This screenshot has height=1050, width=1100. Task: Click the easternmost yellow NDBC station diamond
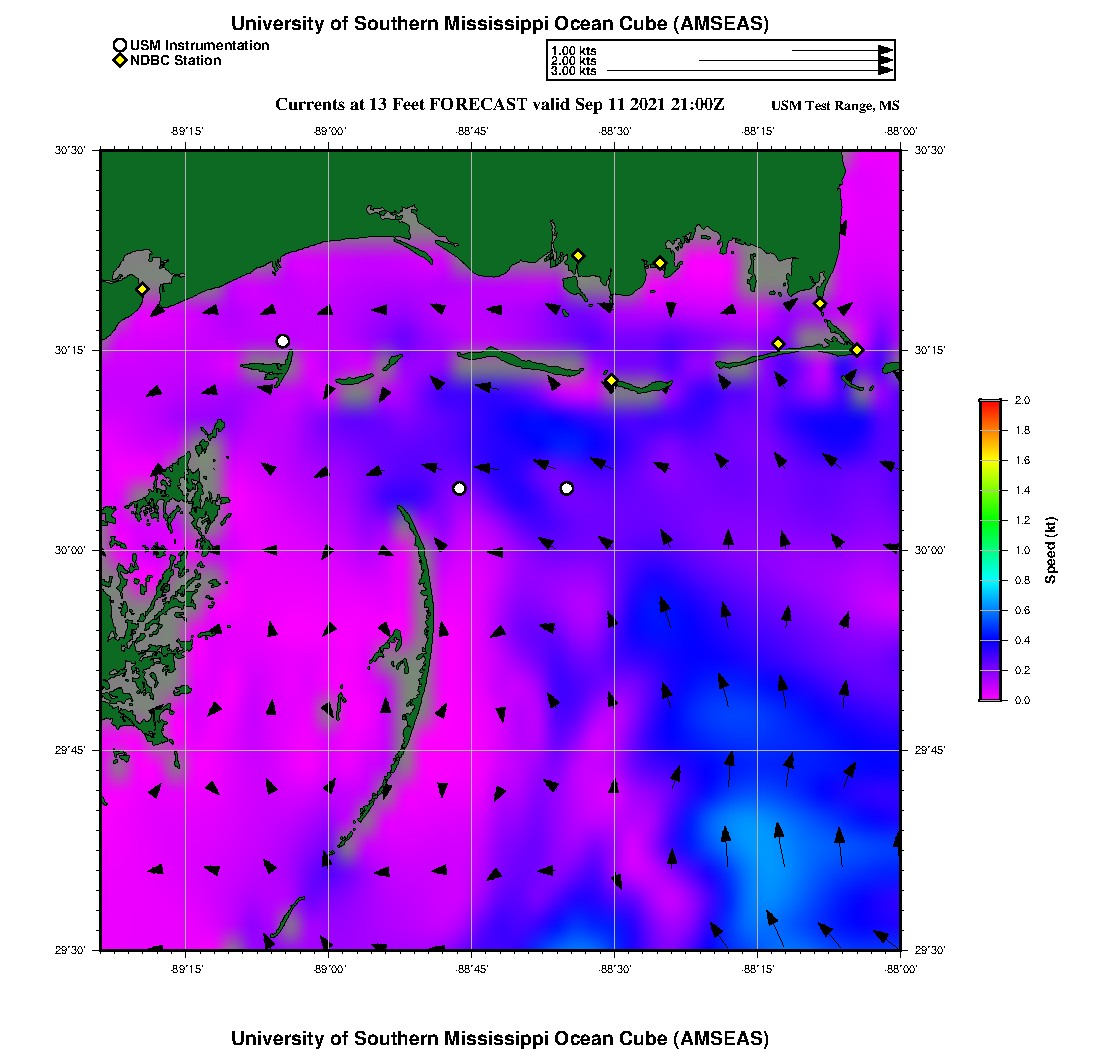857,349
